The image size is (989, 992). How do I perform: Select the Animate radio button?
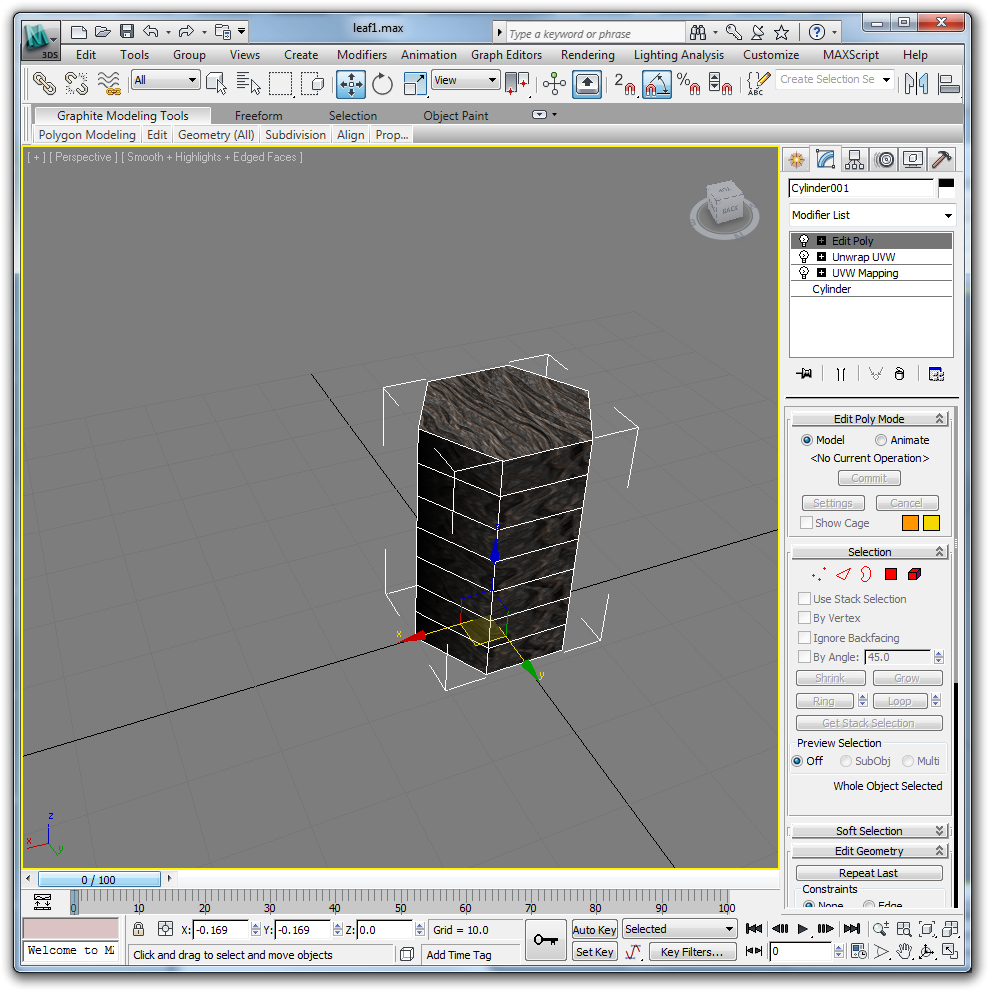[x=881, y=440]
